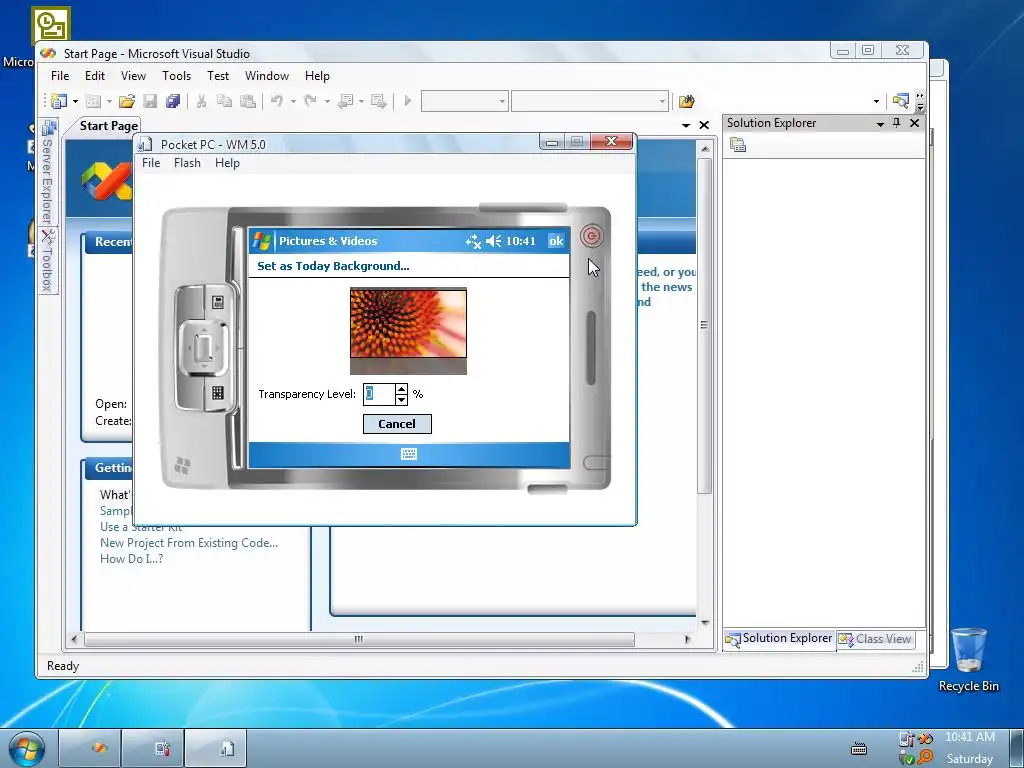Screen dimensions: 1024x768
Task: Switch to the Class View tab
Action: [875, 639]
